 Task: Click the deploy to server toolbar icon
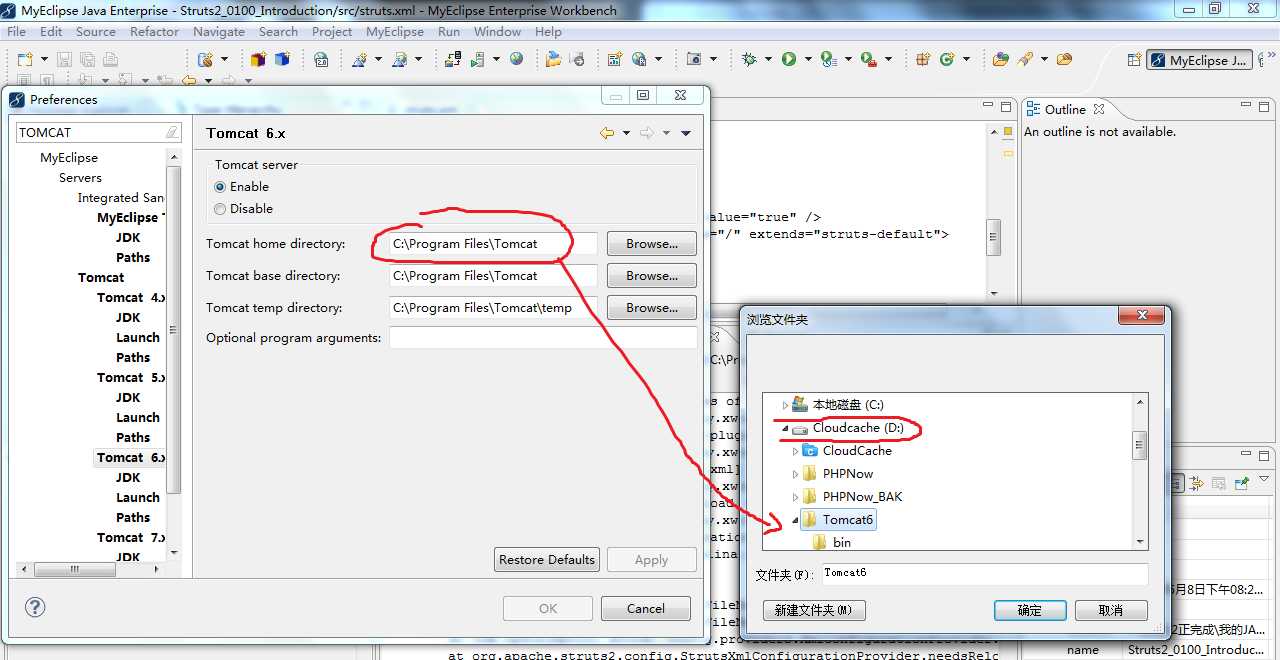[453, 60]
